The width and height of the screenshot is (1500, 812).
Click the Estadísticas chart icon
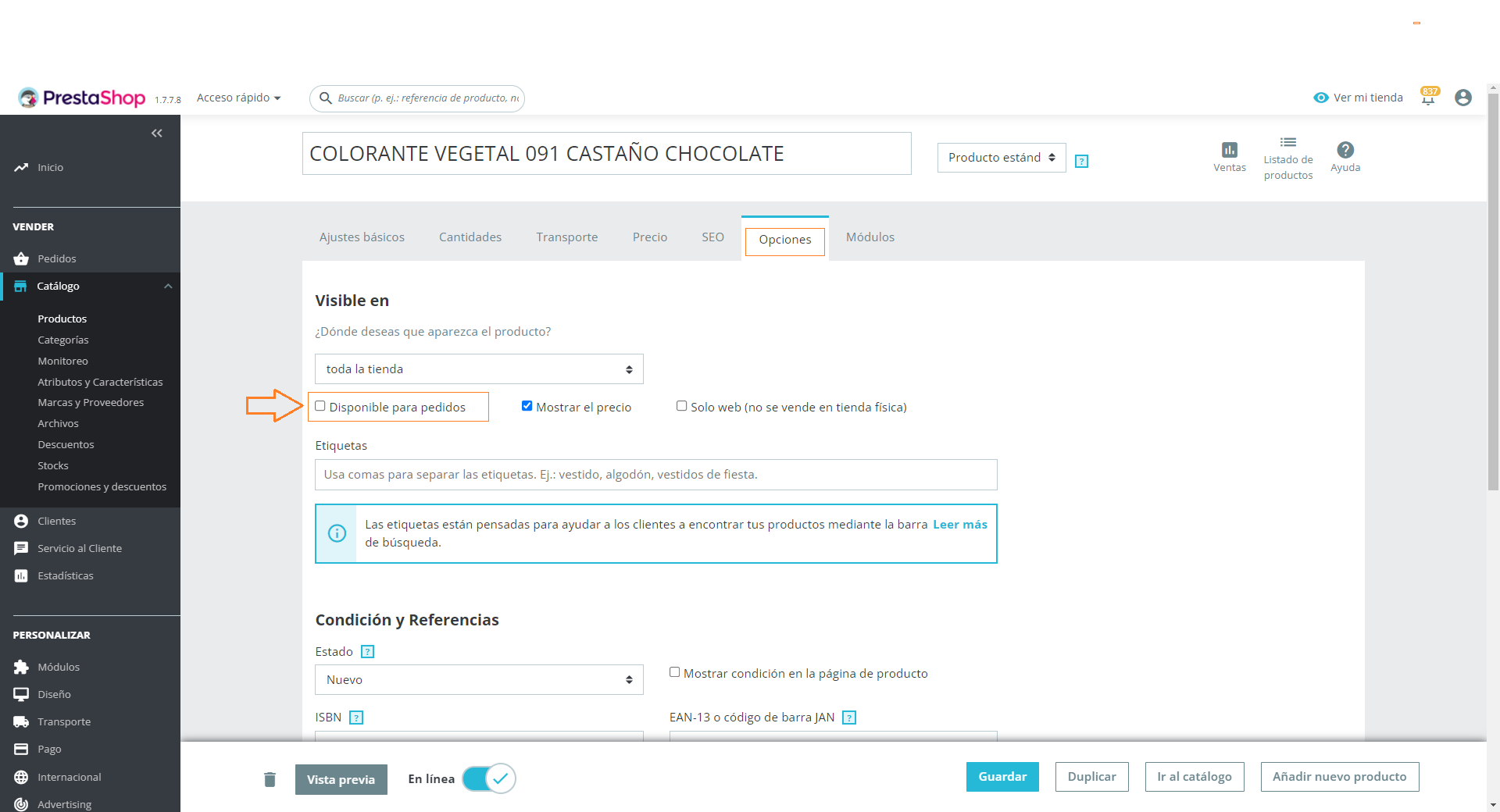pyautogui.click(x=21, y=575)
